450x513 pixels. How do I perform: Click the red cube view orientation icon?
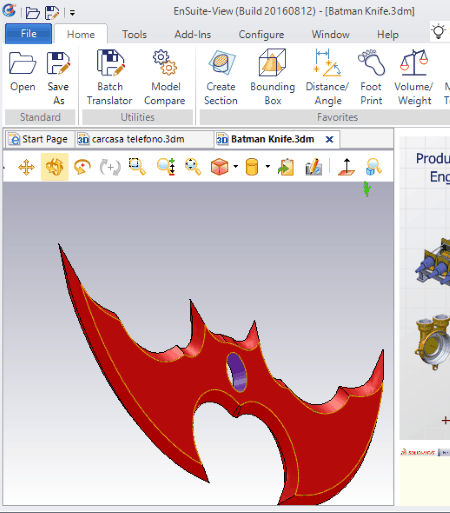(x=219, y=167)
